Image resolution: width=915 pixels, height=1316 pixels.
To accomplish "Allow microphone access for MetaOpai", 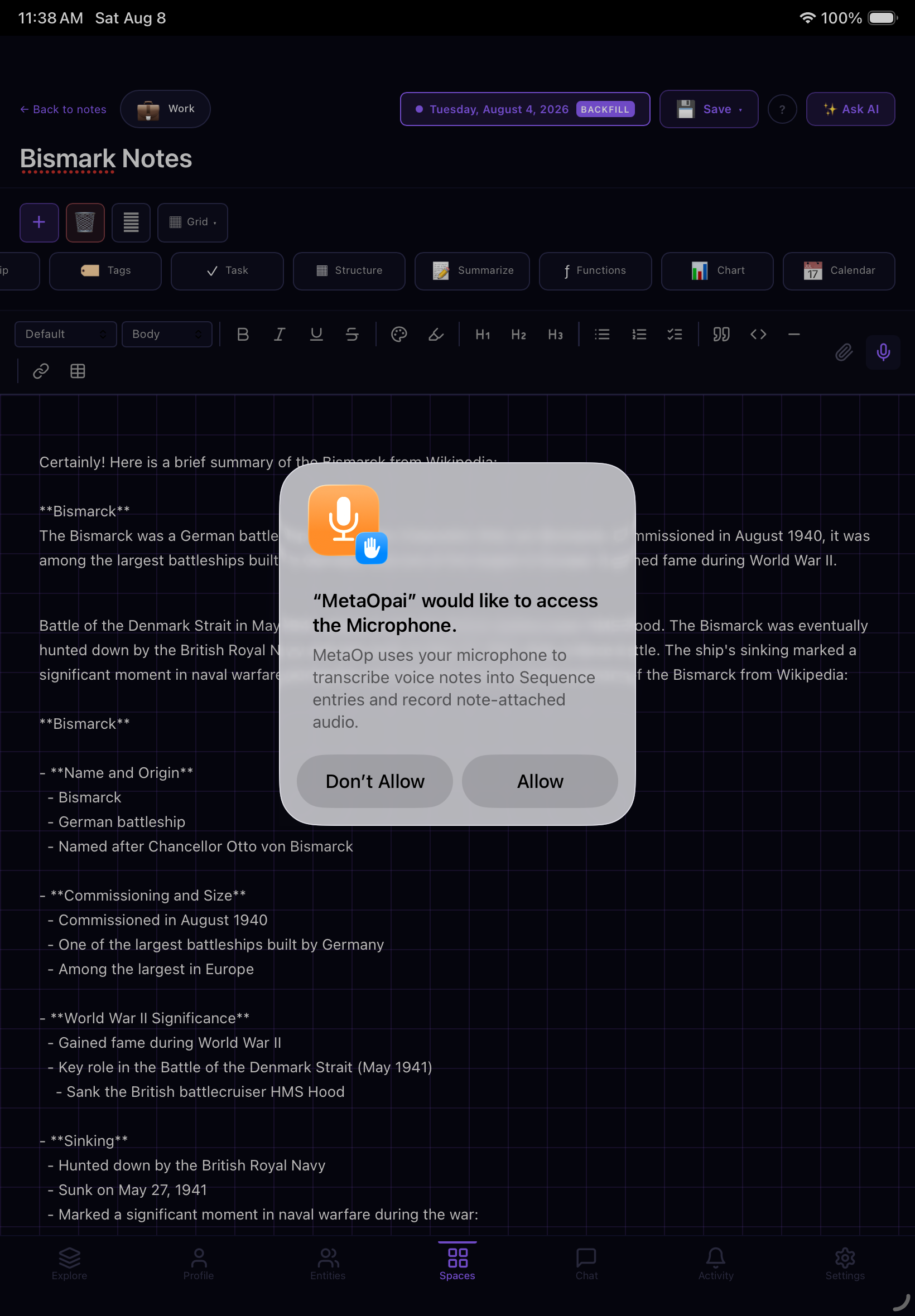I will [x=540, y=781].
